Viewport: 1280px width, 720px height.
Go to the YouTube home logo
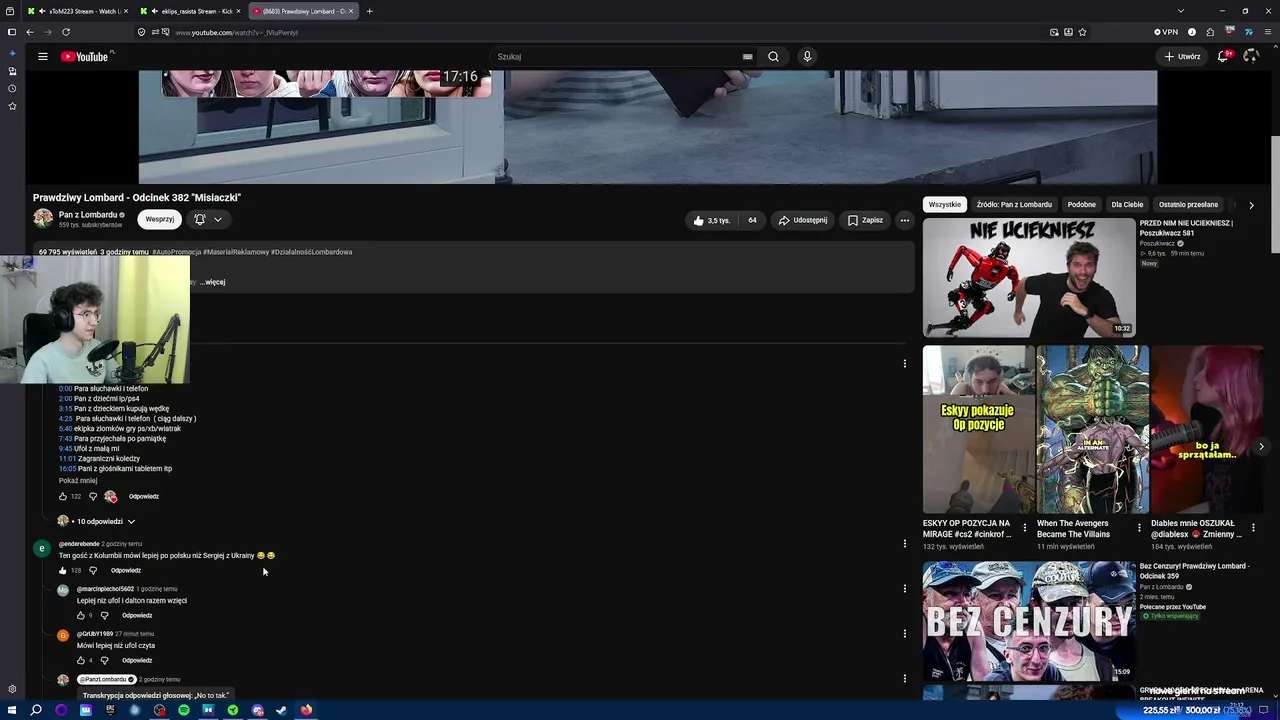click(x=85, y=57)
